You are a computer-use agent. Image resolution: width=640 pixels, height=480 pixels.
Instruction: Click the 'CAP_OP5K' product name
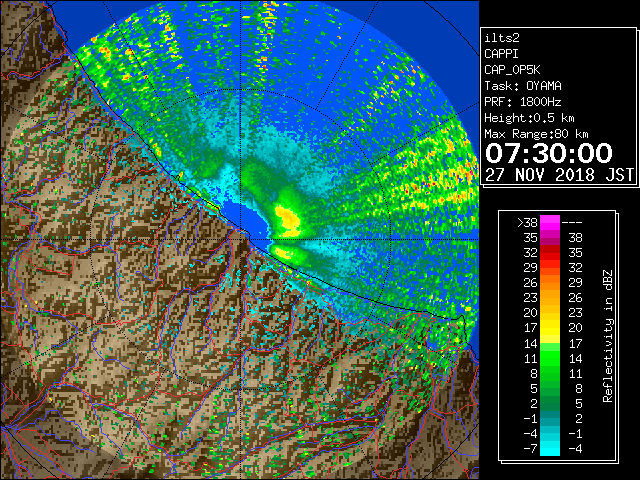tap(512, 70)
